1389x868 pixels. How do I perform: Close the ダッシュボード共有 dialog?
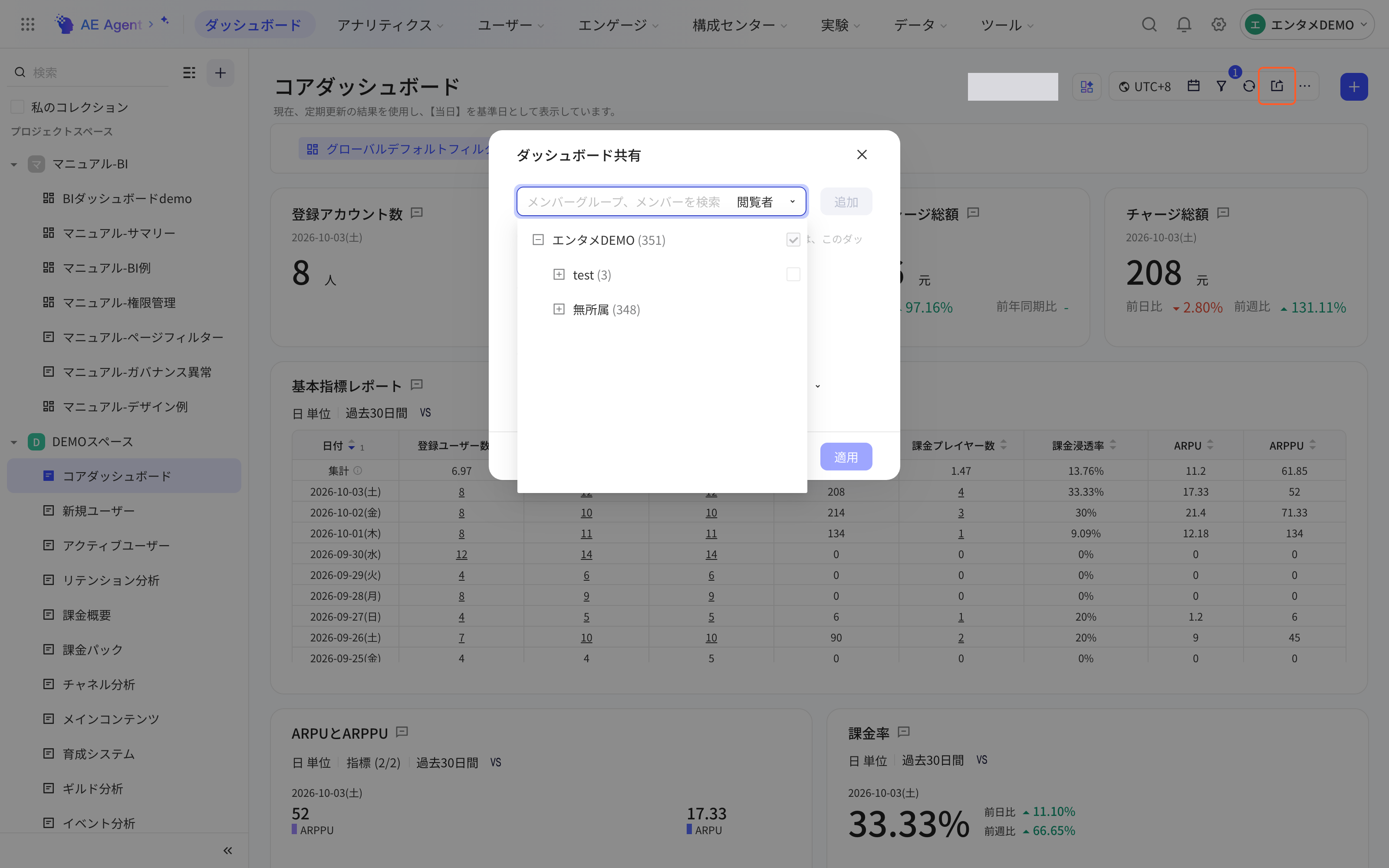[x=862, y=155]
